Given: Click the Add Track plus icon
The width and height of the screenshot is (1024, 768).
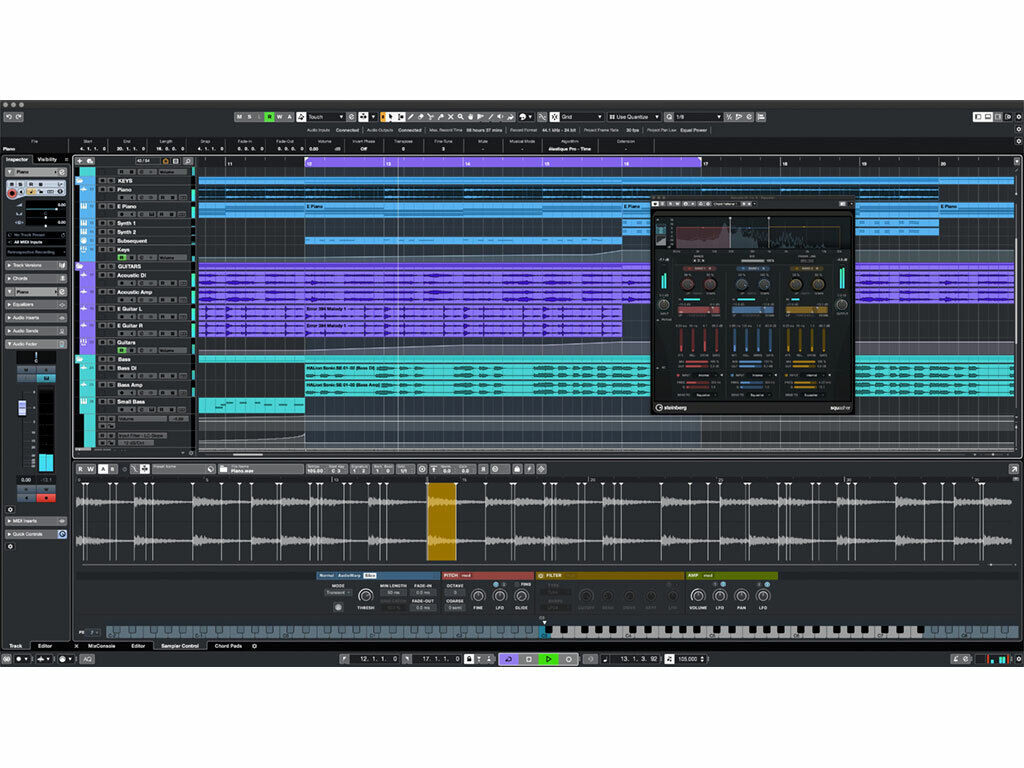Looking at the screenshot, I should point(79,160).
